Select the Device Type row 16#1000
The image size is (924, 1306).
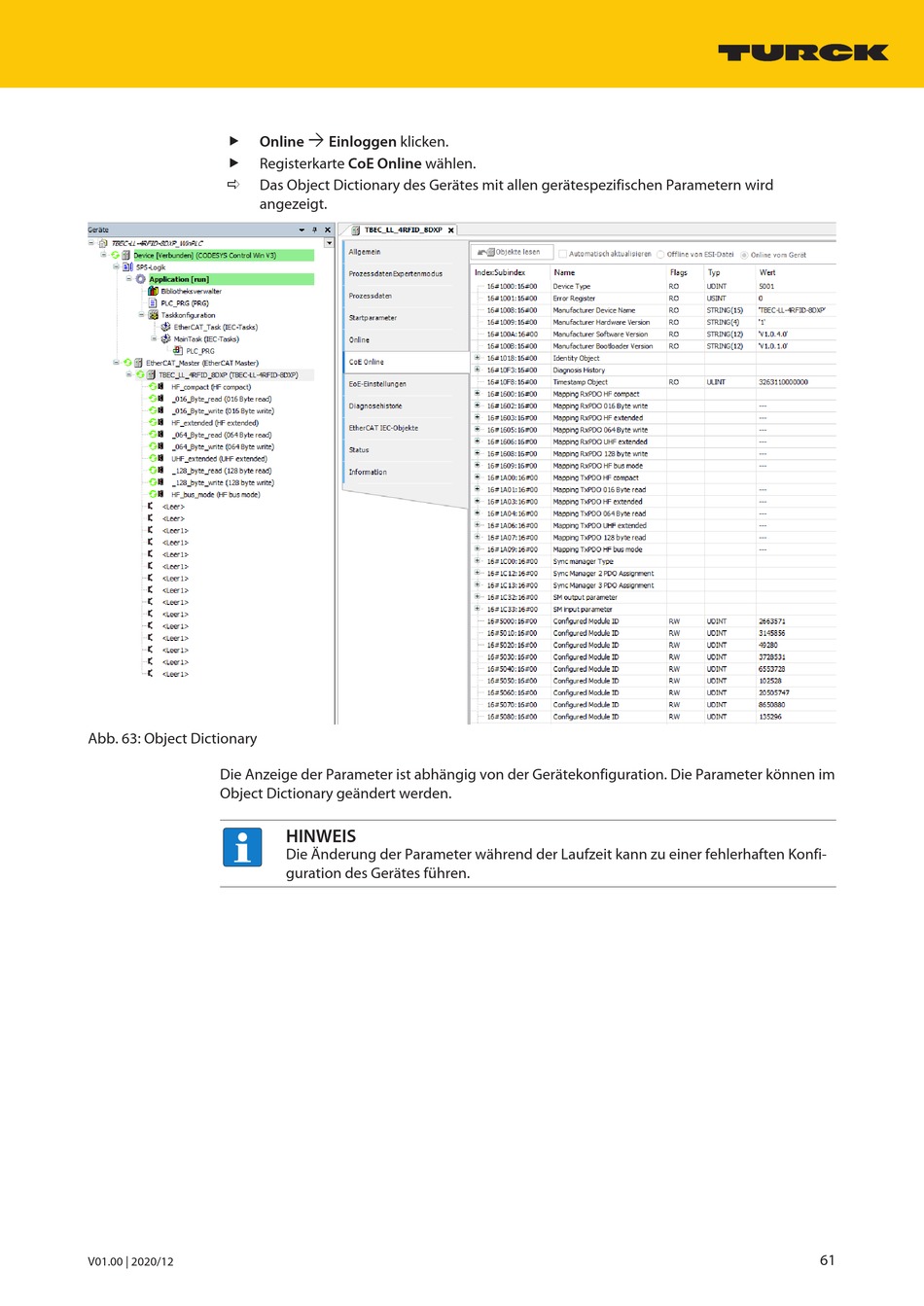(654, 287)
